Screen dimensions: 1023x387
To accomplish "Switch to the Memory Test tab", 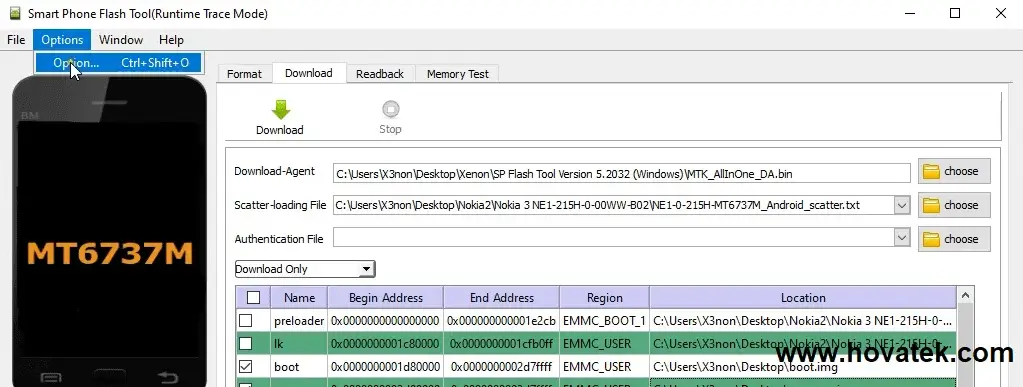I will [457, 74].
